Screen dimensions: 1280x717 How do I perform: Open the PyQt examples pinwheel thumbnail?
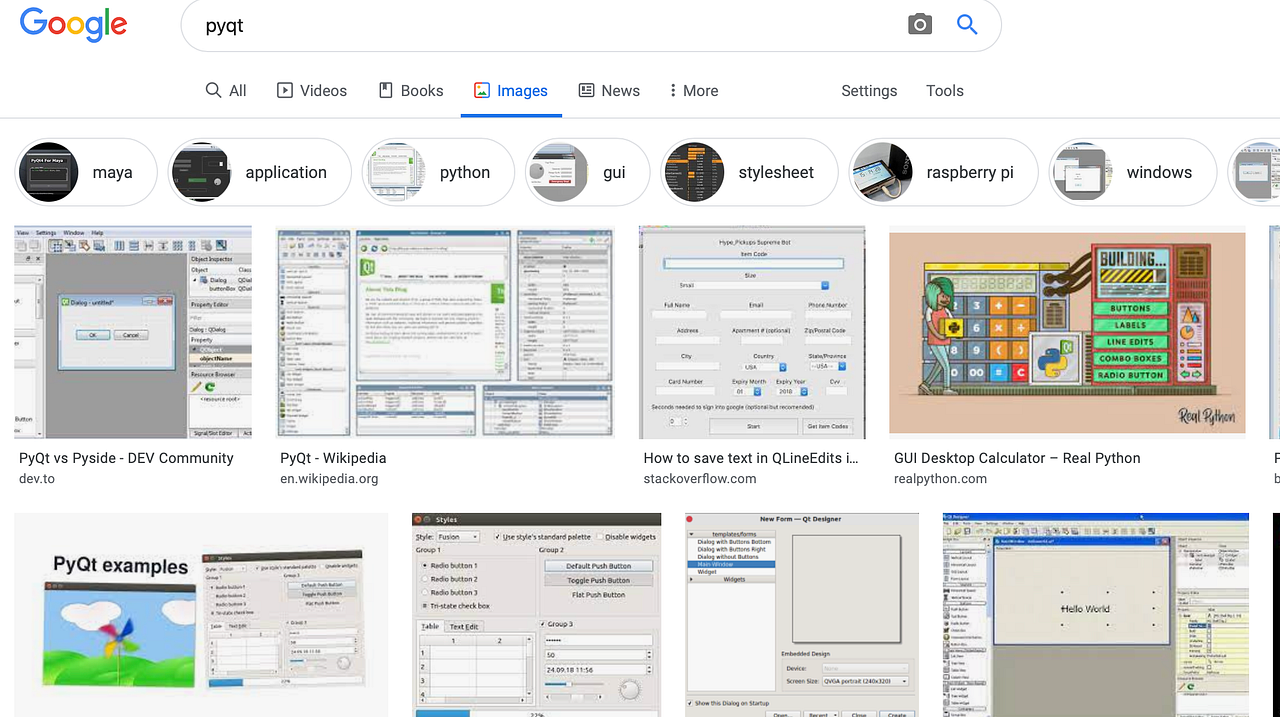coord(201,615)
